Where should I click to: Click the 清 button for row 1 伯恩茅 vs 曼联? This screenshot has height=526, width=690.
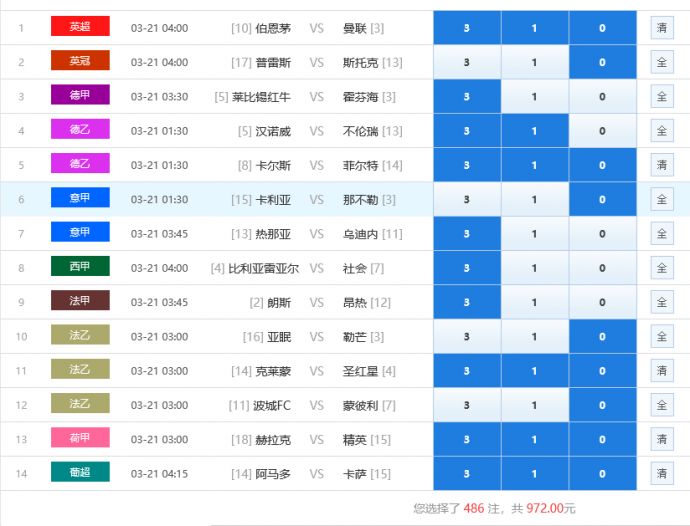661,28
